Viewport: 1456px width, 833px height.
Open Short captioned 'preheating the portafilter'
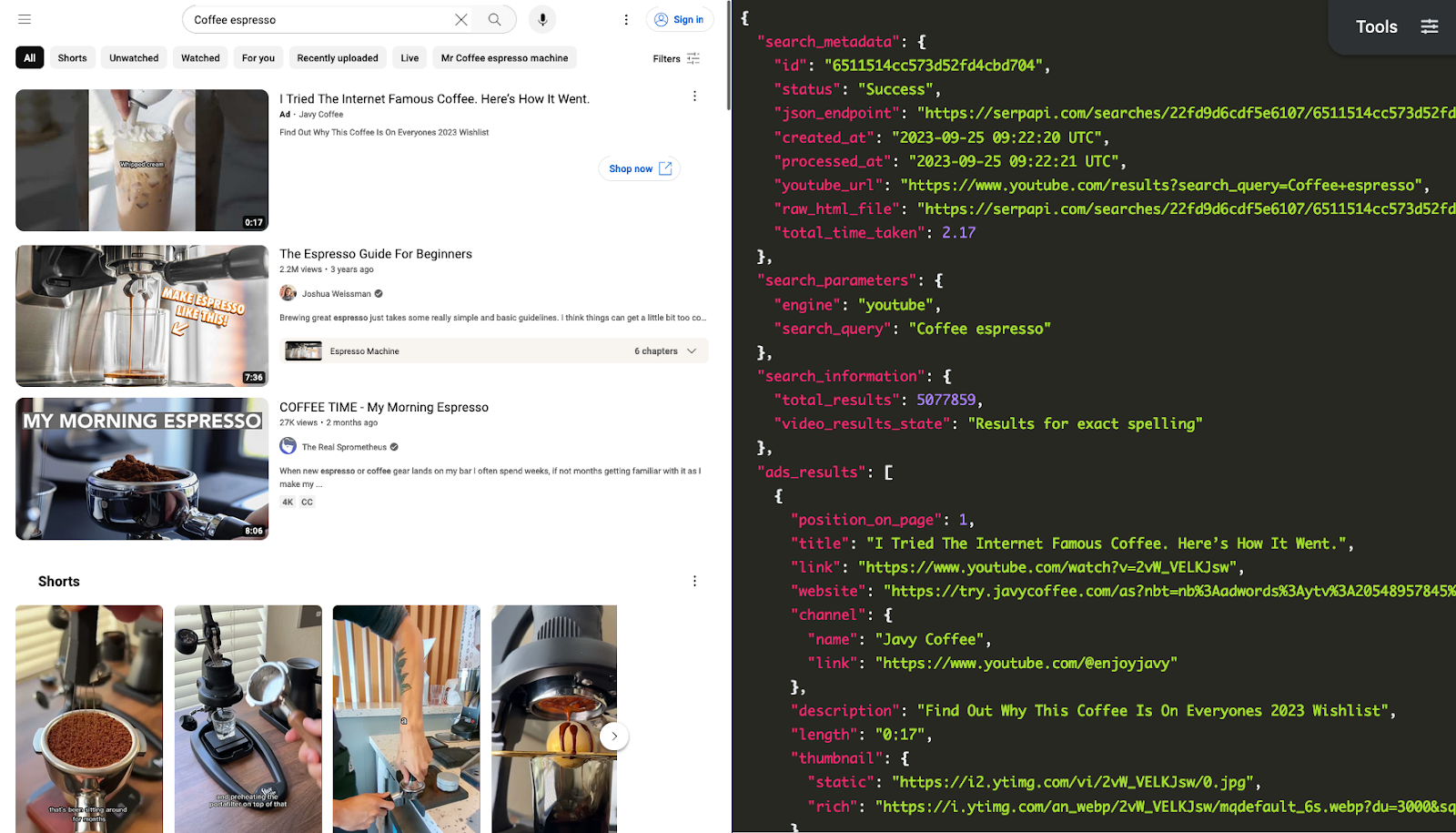pyautogui.click(x=248, y=719)
